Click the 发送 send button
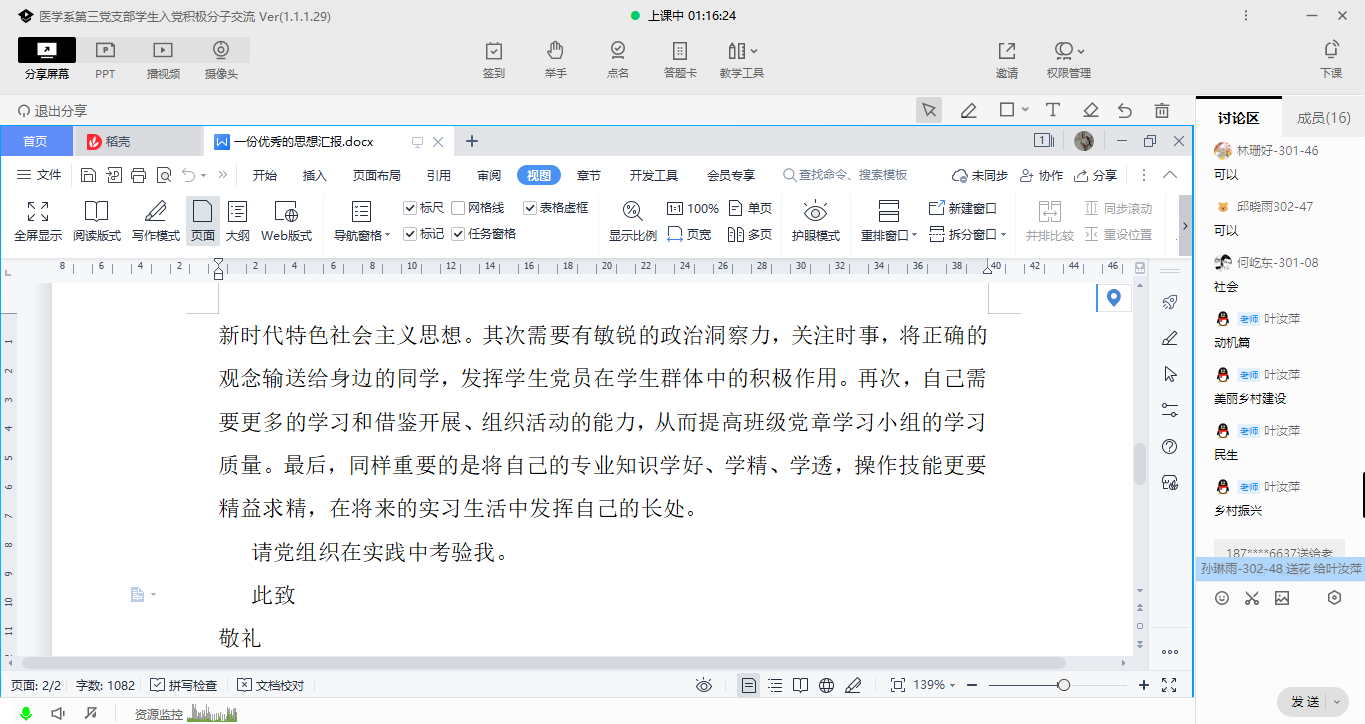Image resolution: width=1365 pixels, height=724 pixels. 1304,702
